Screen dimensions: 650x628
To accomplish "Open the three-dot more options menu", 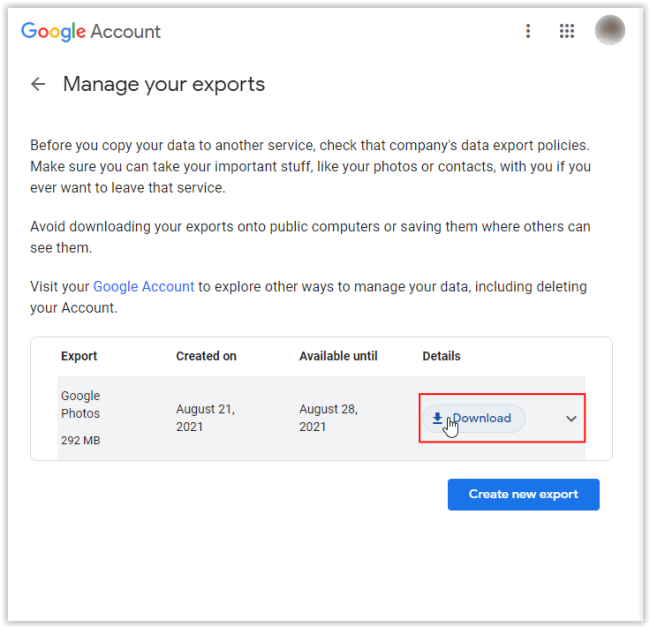I will point(528,31).
